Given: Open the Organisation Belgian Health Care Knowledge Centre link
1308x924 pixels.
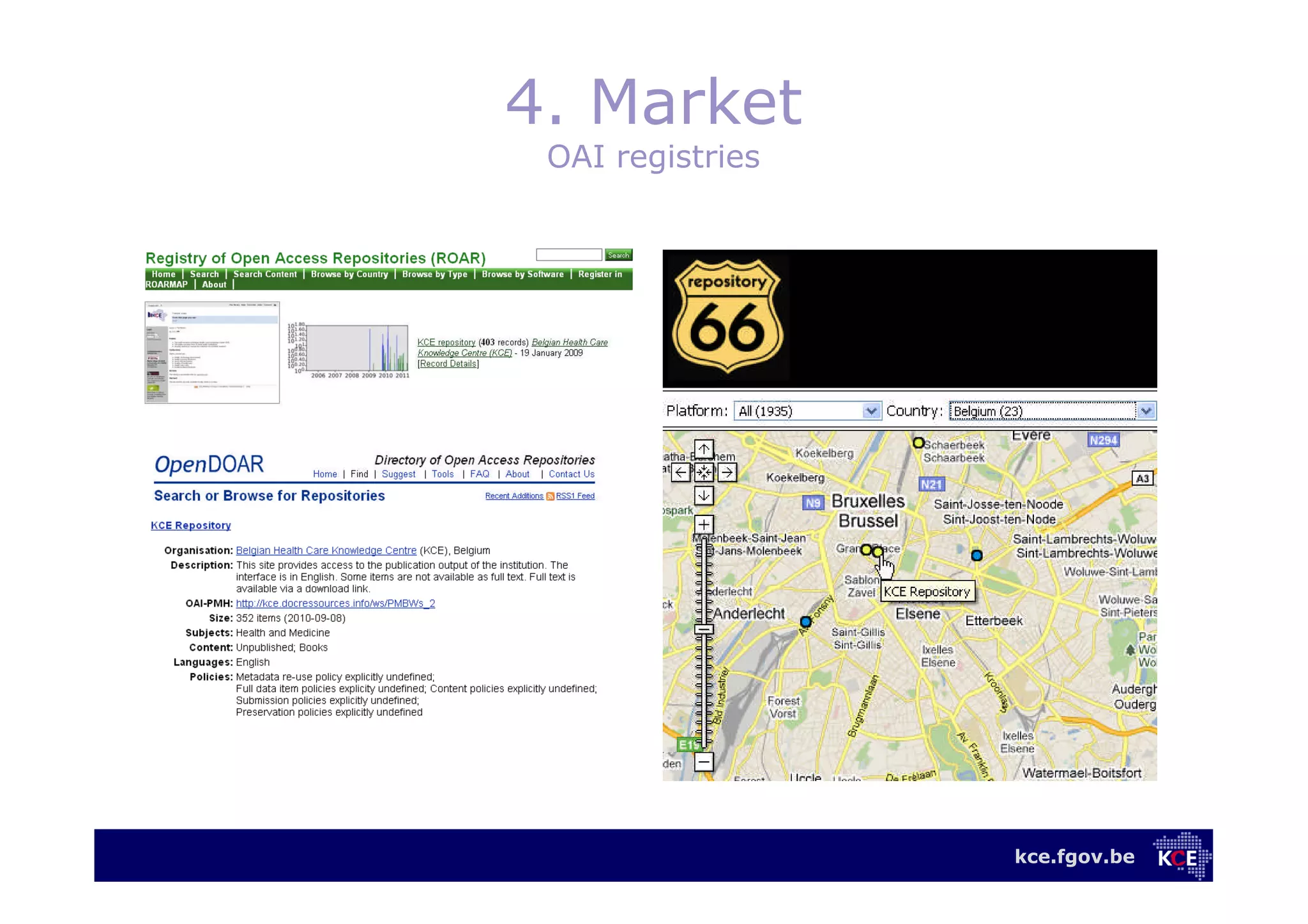Looking at the screenshot, I should point(326,550).
